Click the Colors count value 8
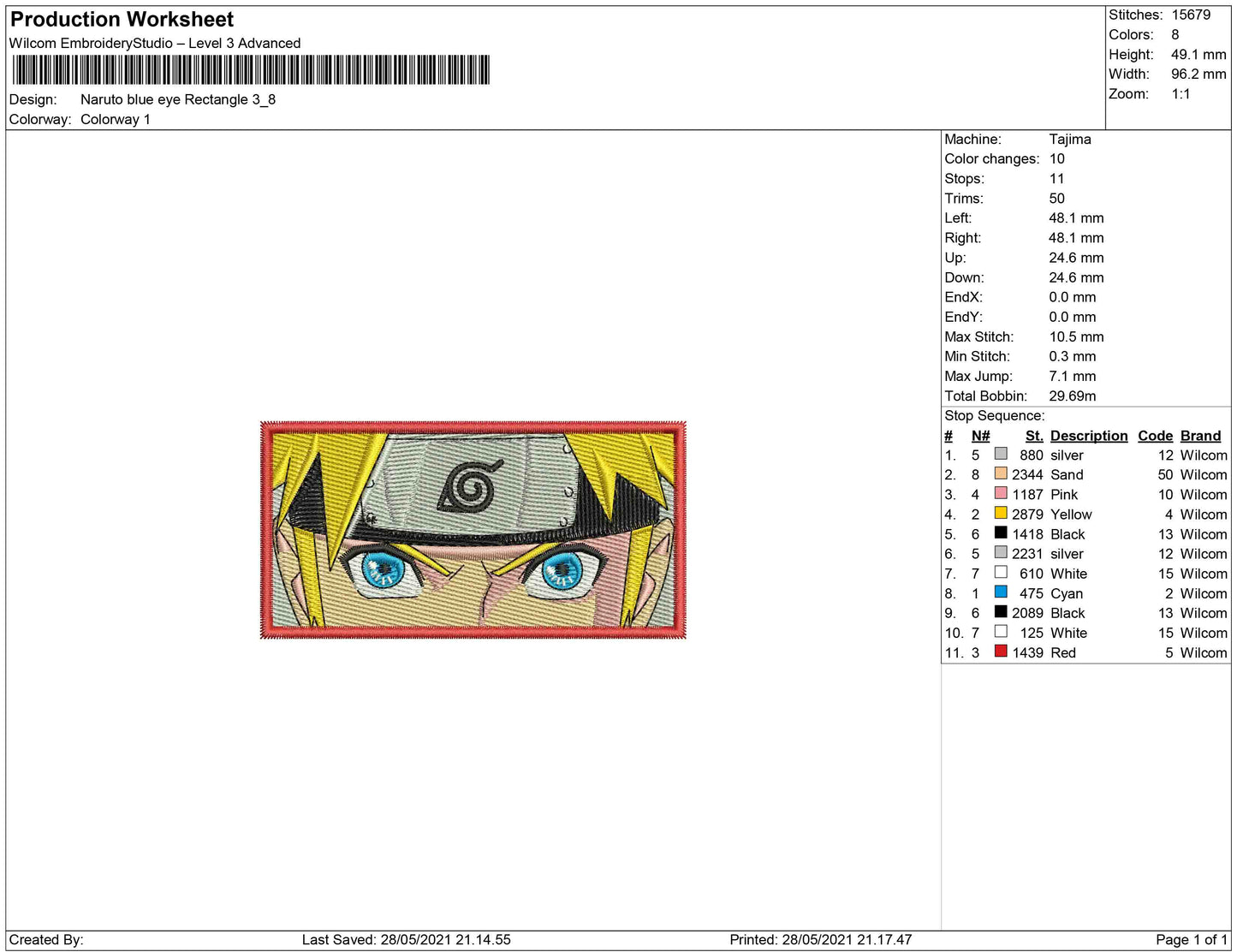This screenshot has height=952, width=1237. (x=1175, y=34)
